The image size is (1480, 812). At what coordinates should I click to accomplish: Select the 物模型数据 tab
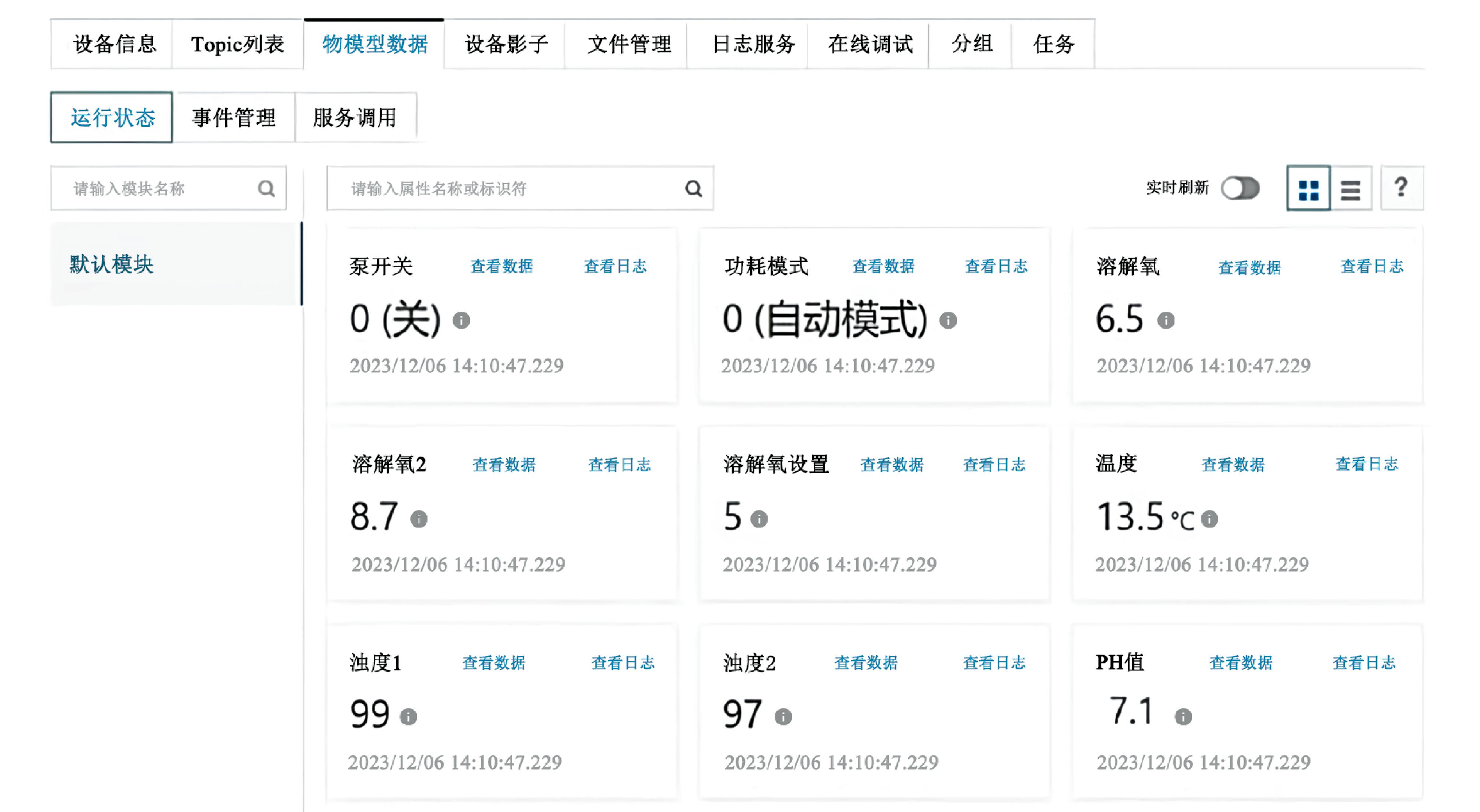374,44
